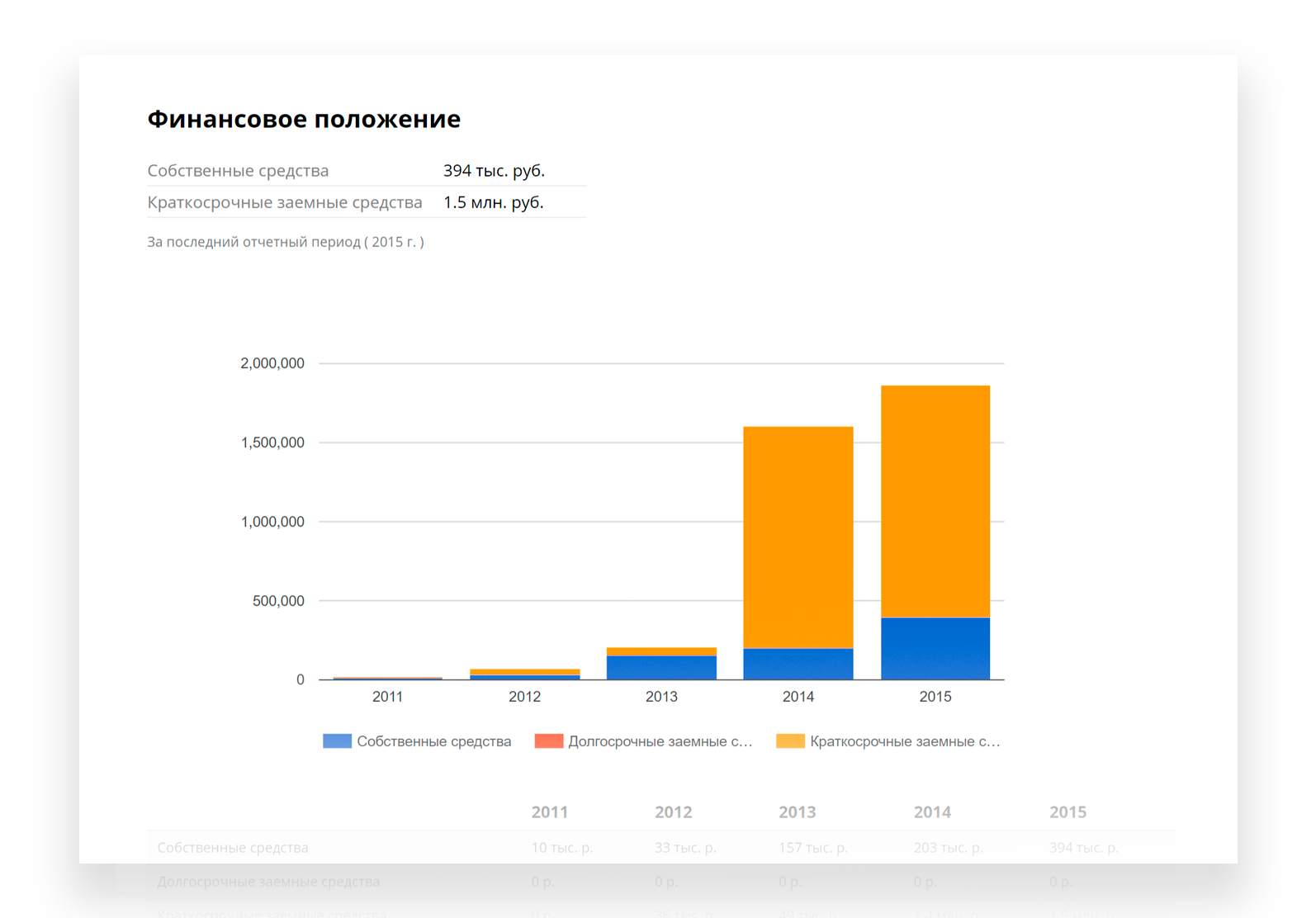Click the 2011 table column header

tap(550, 812)
